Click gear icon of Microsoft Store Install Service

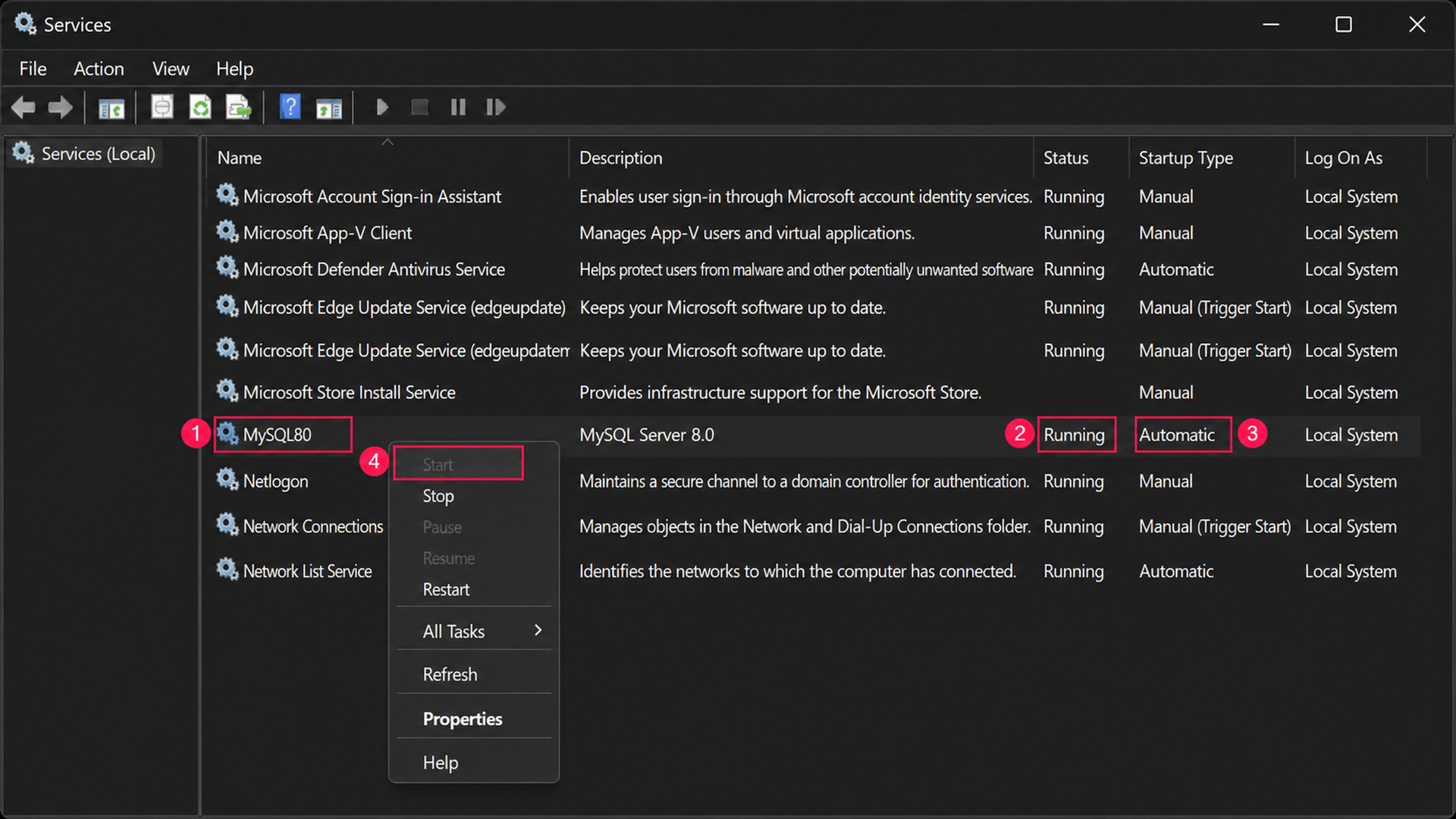[227, 391]
